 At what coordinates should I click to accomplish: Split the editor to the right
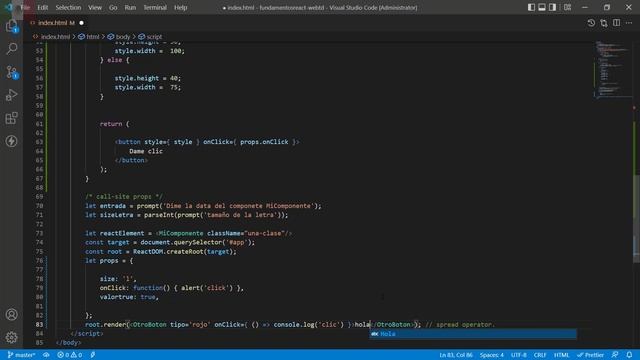pos(616,23)
